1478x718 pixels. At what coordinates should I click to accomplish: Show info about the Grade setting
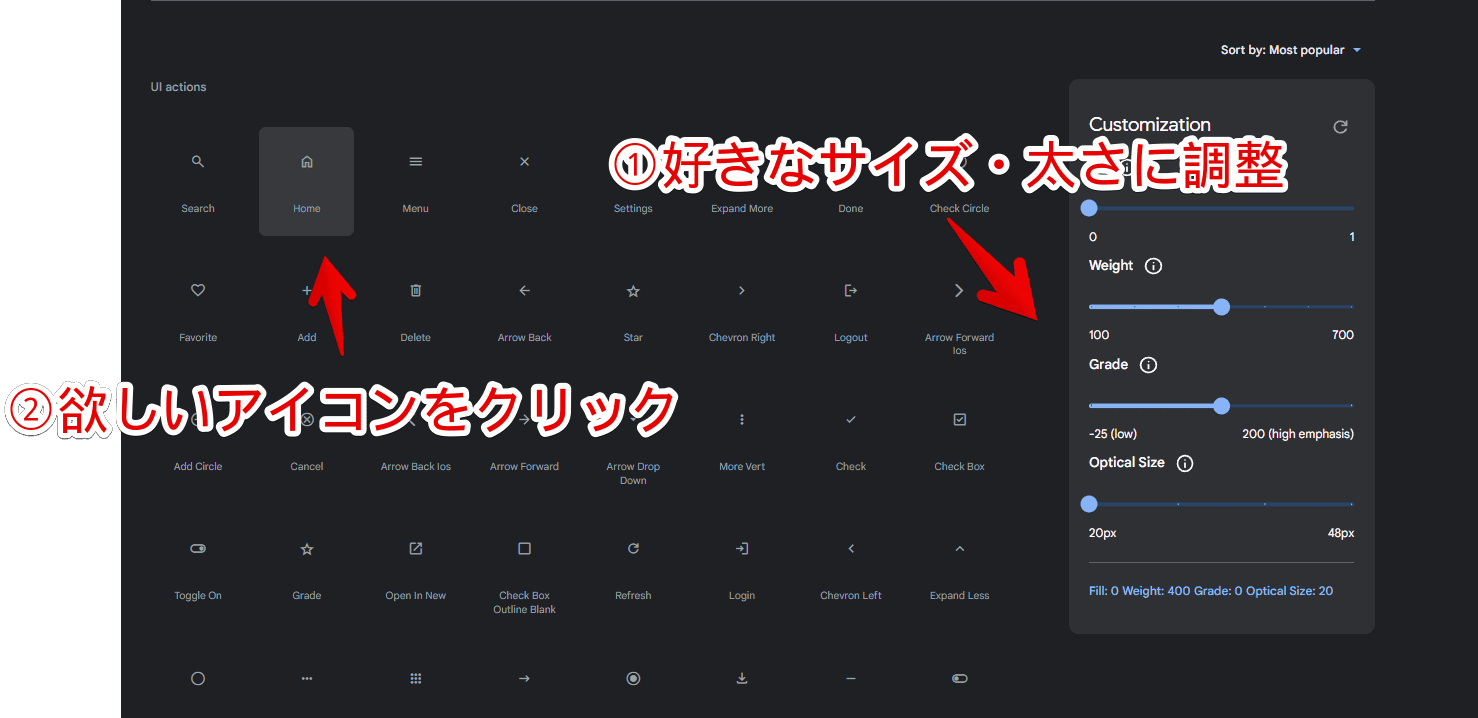point(1148,365)
